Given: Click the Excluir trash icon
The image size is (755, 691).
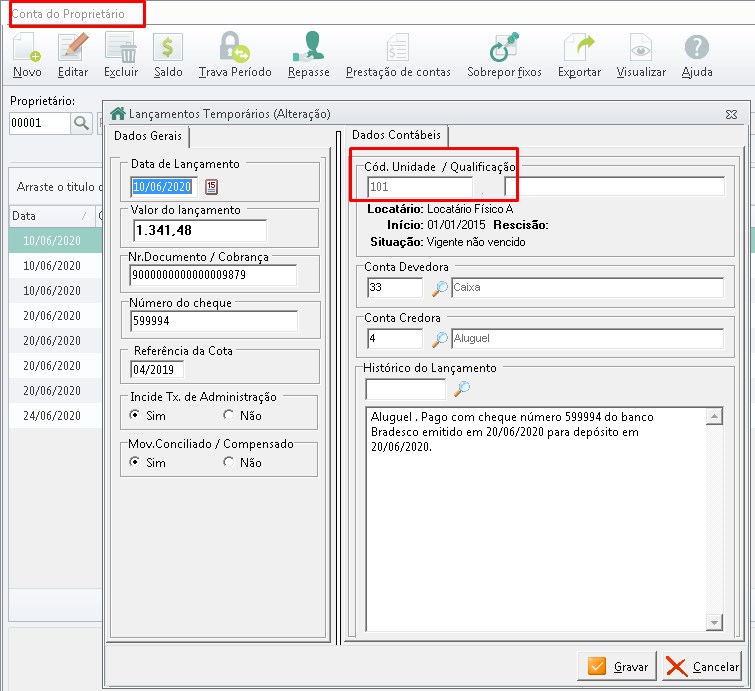Looking at the screenshot, I should point(121,49).
